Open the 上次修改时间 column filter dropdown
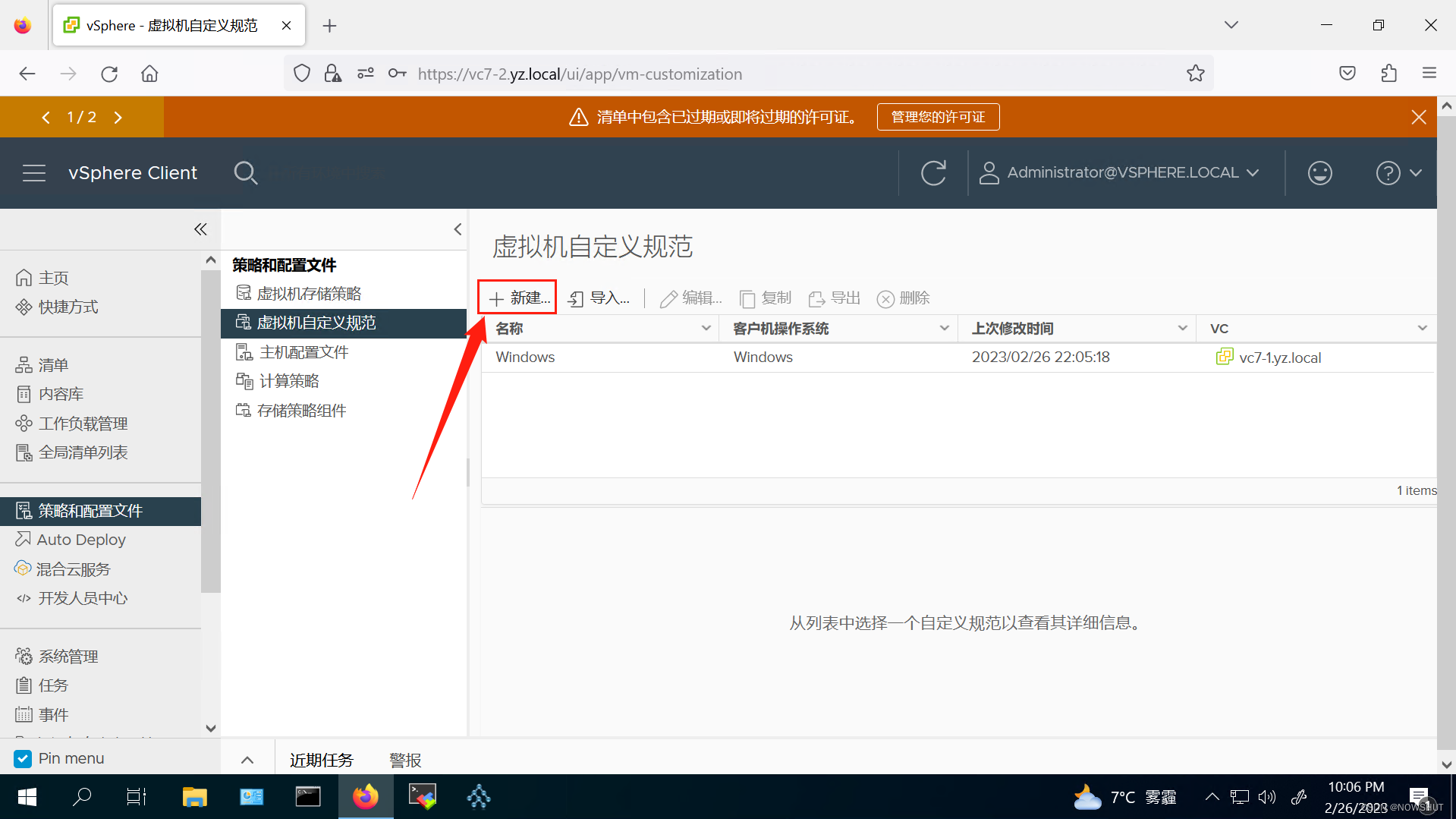 pyautogui.click(x=1182, y=328)
